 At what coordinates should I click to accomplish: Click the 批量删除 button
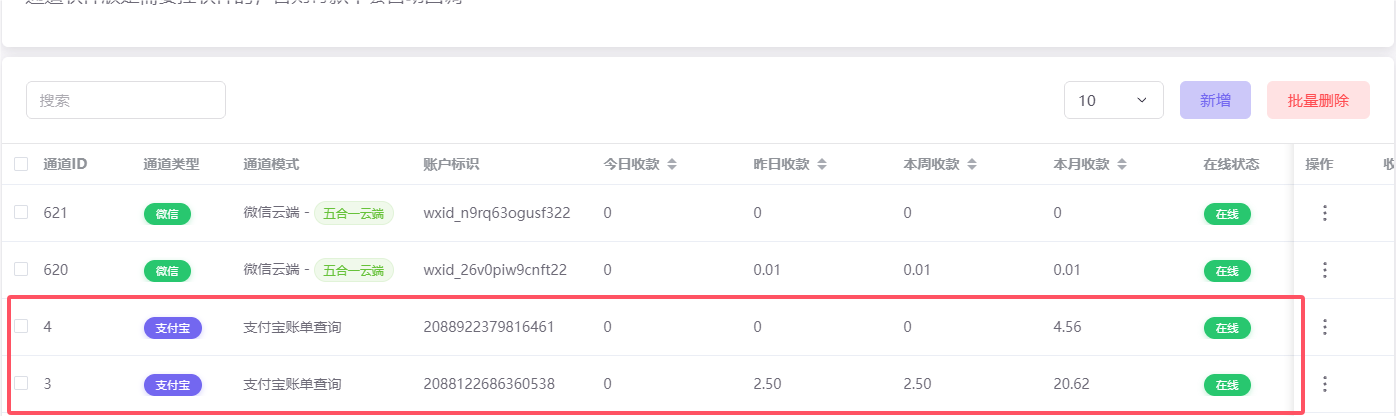(x=1318, y=100)
